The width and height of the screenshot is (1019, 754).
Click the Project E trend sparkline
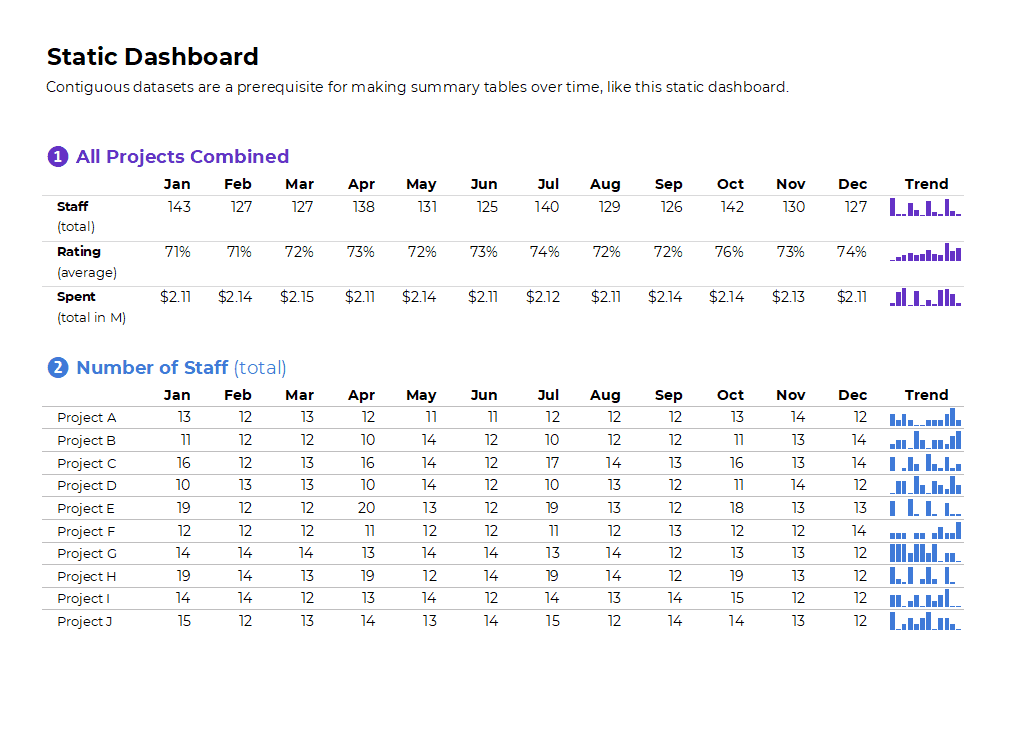pyautogui.click(x=925, y=508)
